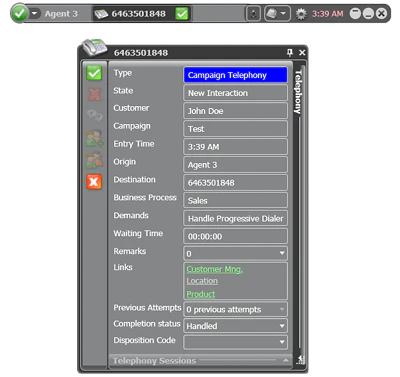Click the orange X end interaction button
The image size is (400, 377).
[x=94, y=182]
